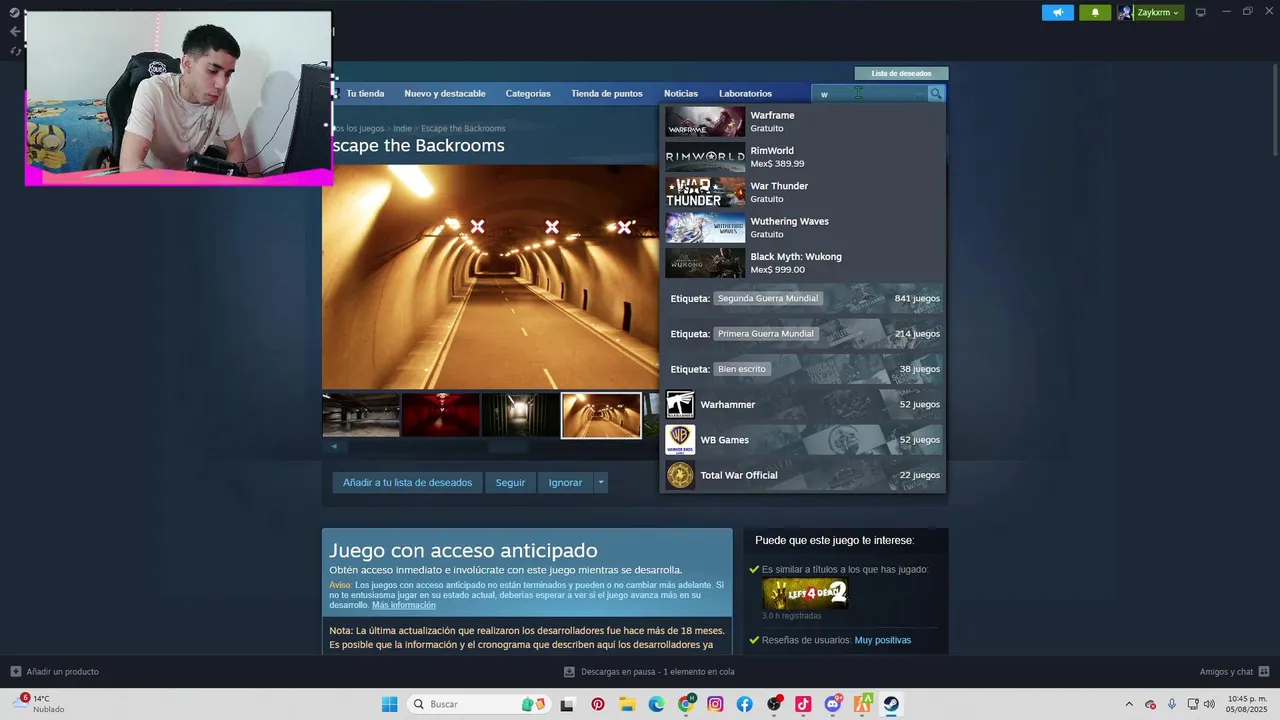Open Lista de deseados button
Image resolution: width=1280 pixels, height=720 pixels.
(901, 73)
